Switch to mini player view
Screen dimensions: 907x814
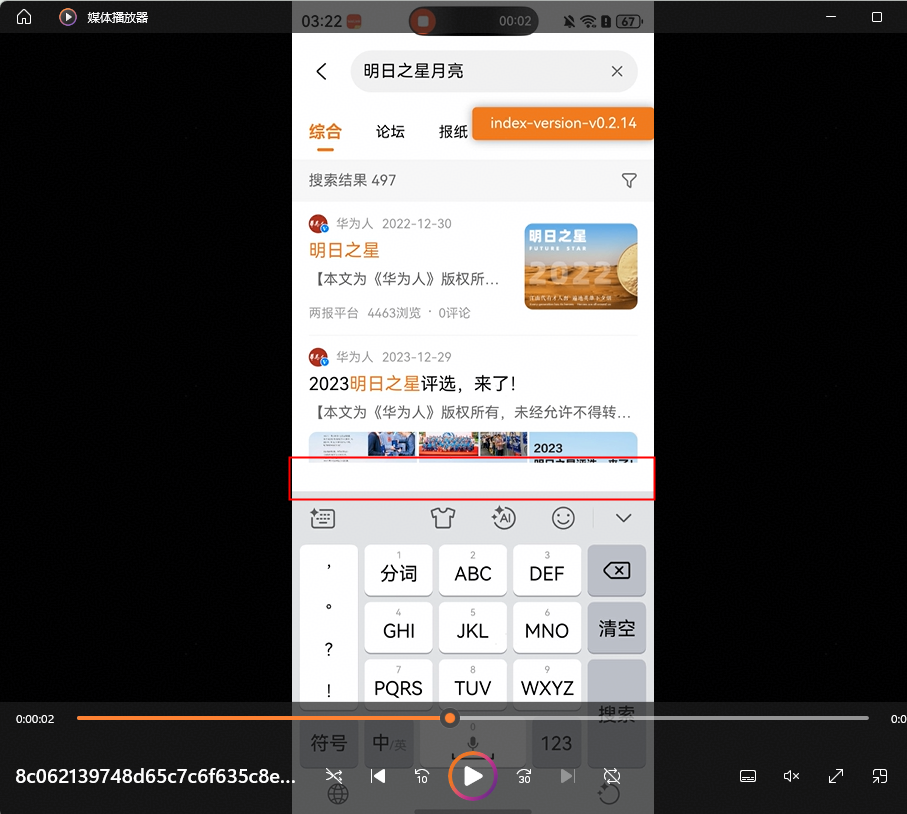tap(880, 776)
